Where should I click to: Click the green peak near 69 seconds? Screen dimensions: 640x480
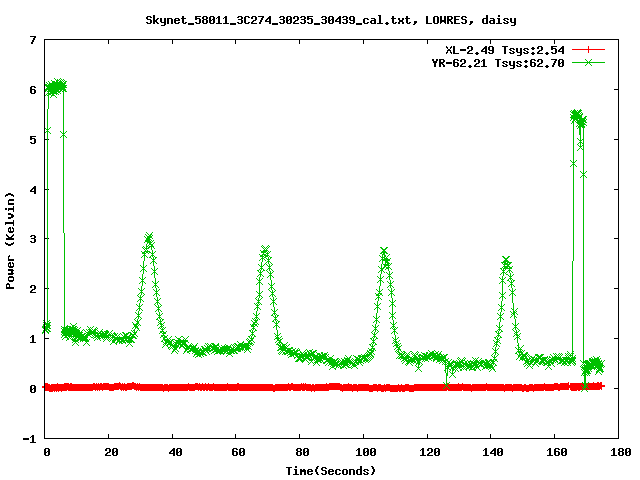[x=265, y=251]
